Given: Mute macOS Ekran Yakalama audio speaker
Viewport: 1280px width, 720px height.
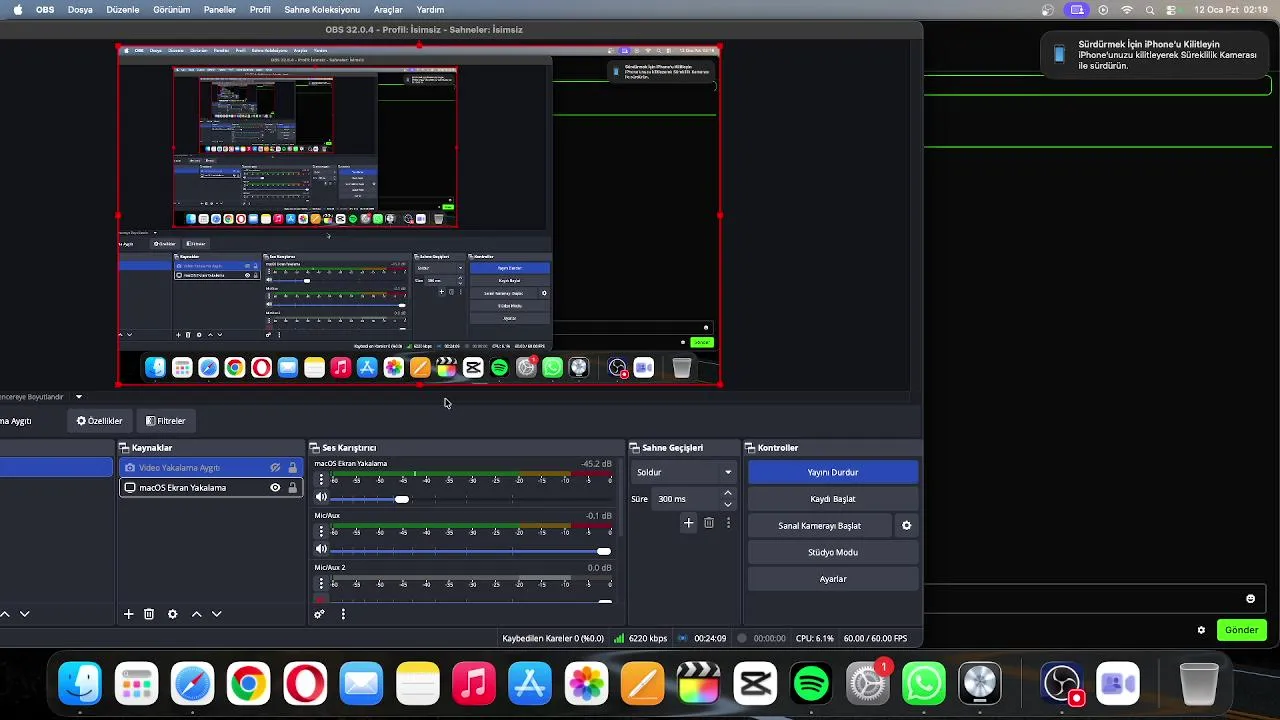Looking at the screenshot, I should pyautogui.click(x=321, y=497).
